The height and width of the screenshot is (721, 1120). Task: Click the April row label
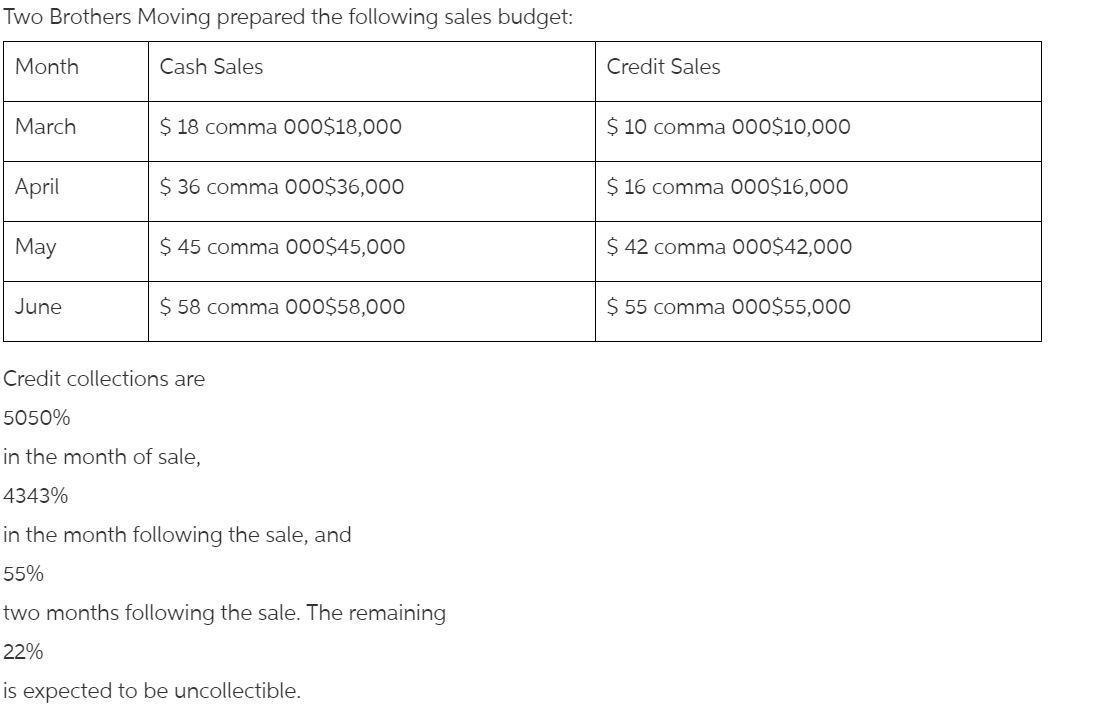click(x=76, y=192)
